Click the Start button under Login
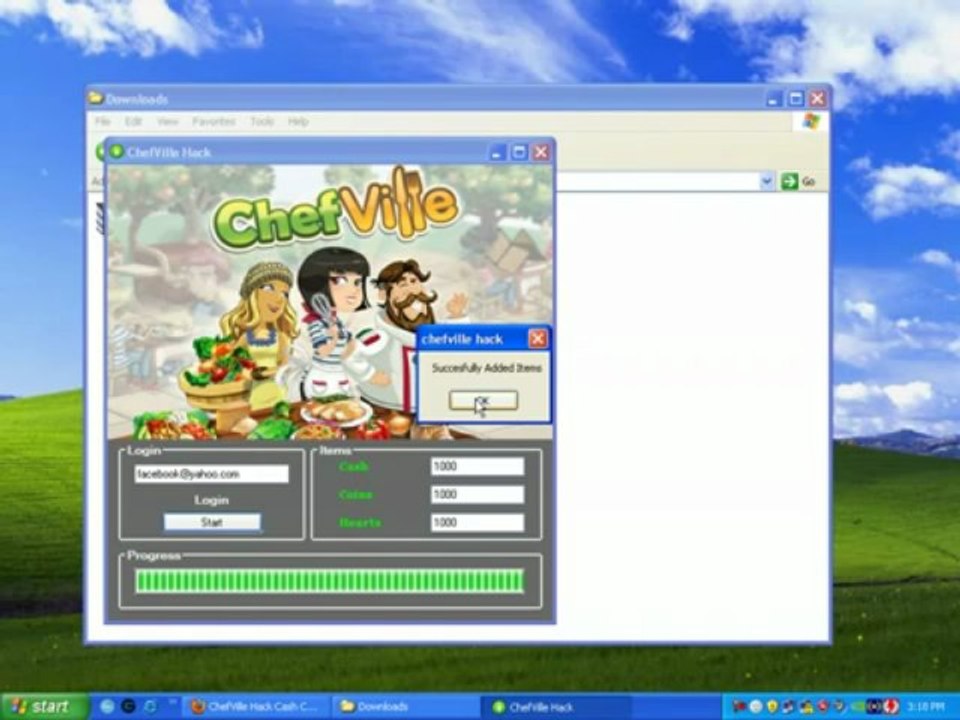This screenshot has height=720, width=960. click(x=212, y=522)
